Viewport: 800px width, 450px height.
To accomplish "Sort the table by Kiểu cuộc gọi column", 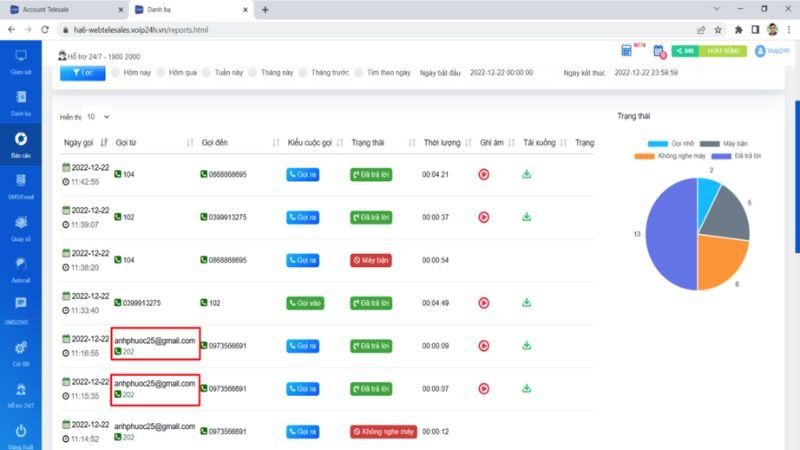I will click(340, 143).
